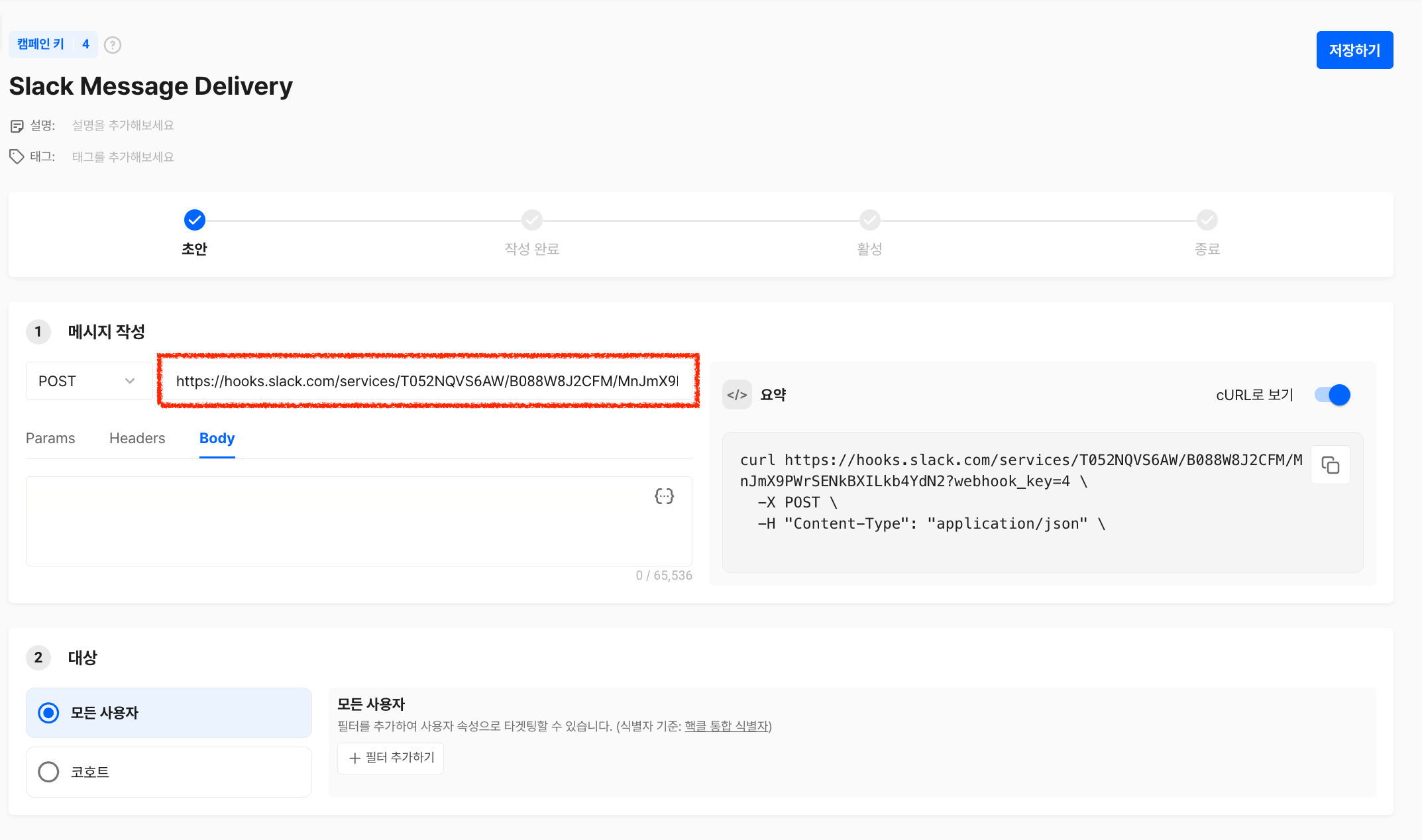Click the 대상 section heading
Screen dimensions: 1422x840
(x=83, y=658)
